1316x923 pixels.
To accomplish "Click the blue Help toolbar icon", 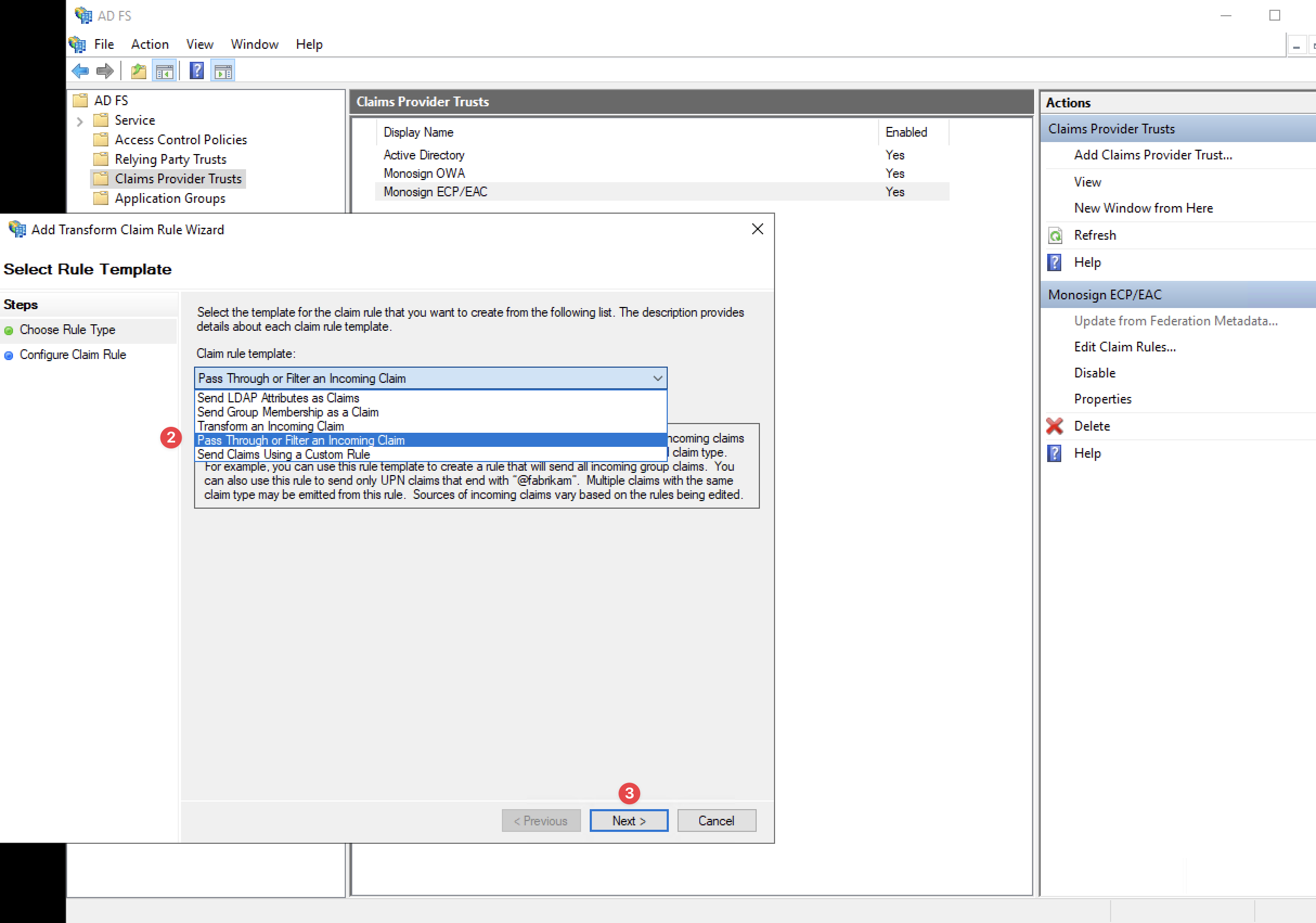I will tap(197, 71).
